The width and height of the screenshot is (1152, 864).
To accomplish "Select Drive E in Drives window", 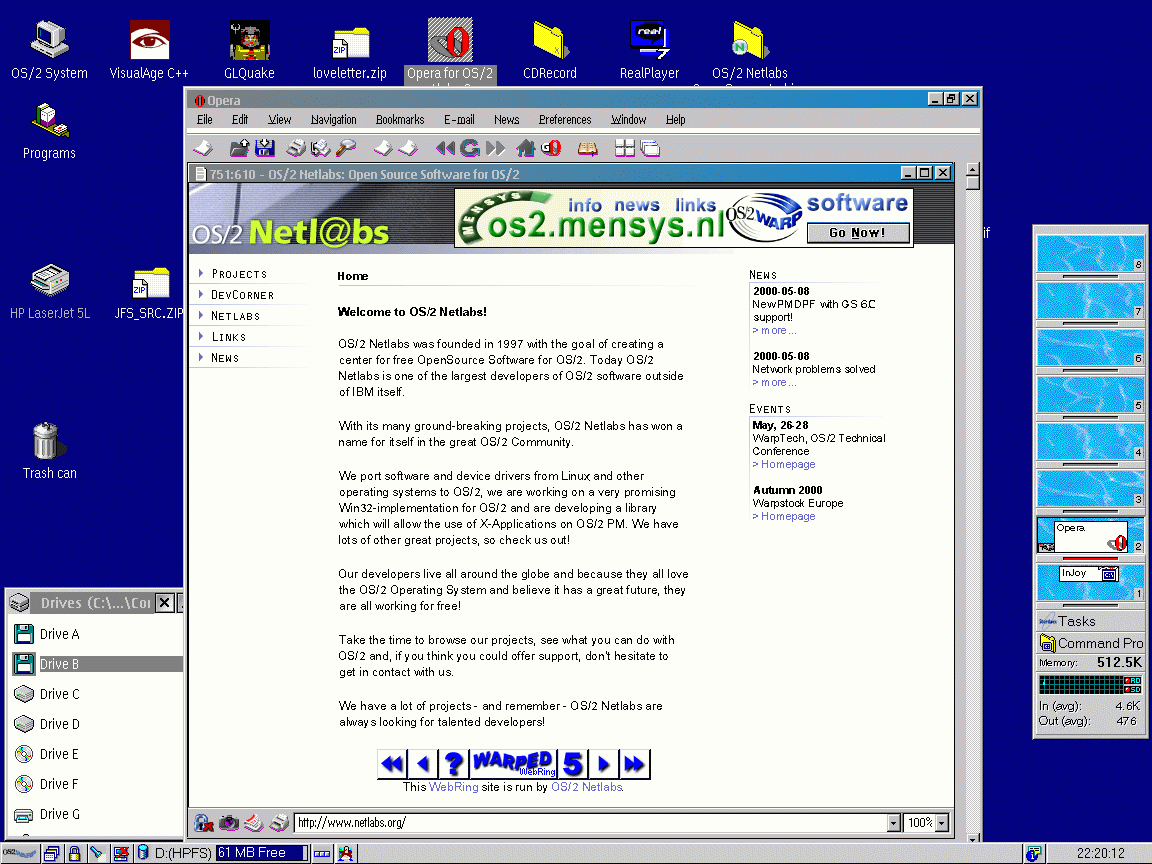I will tap(60, 755).
